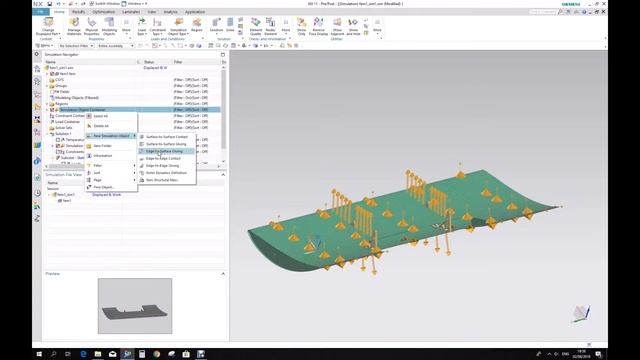Viewport: 640px width, 360px height.
Task: Choose Non-Structural Mass menu item
Action: tap(167, 180)
